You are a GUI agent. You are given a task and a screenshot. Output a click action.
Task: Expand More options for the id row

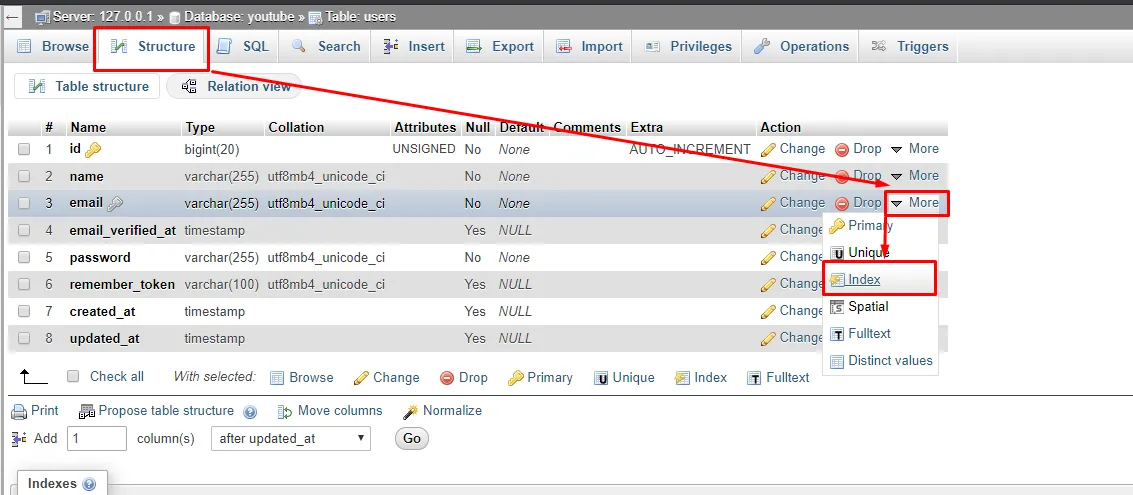click(x=915, y=148)
